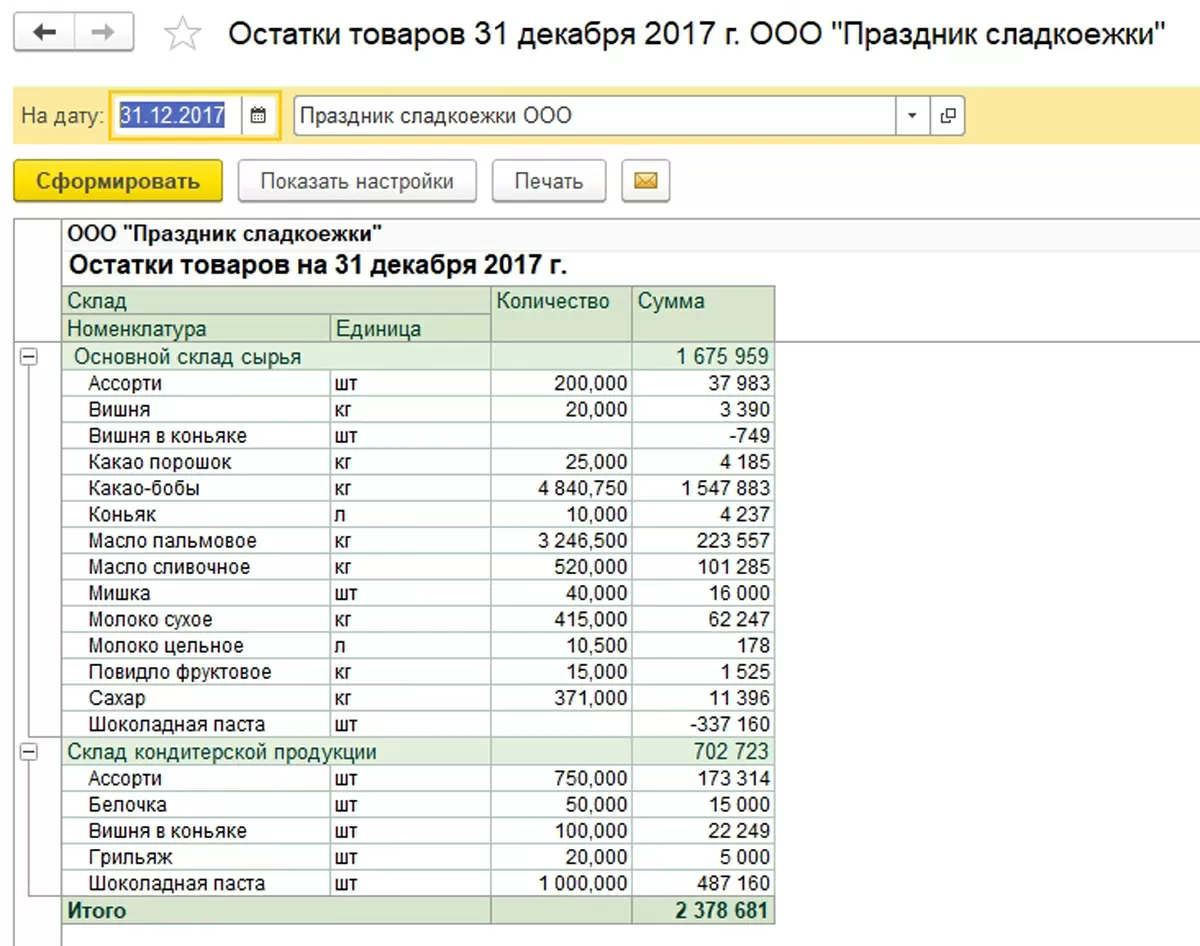Open organization record with the open-form icon
The width and height of the screenshot is (1200, 946).
[947, 116]
